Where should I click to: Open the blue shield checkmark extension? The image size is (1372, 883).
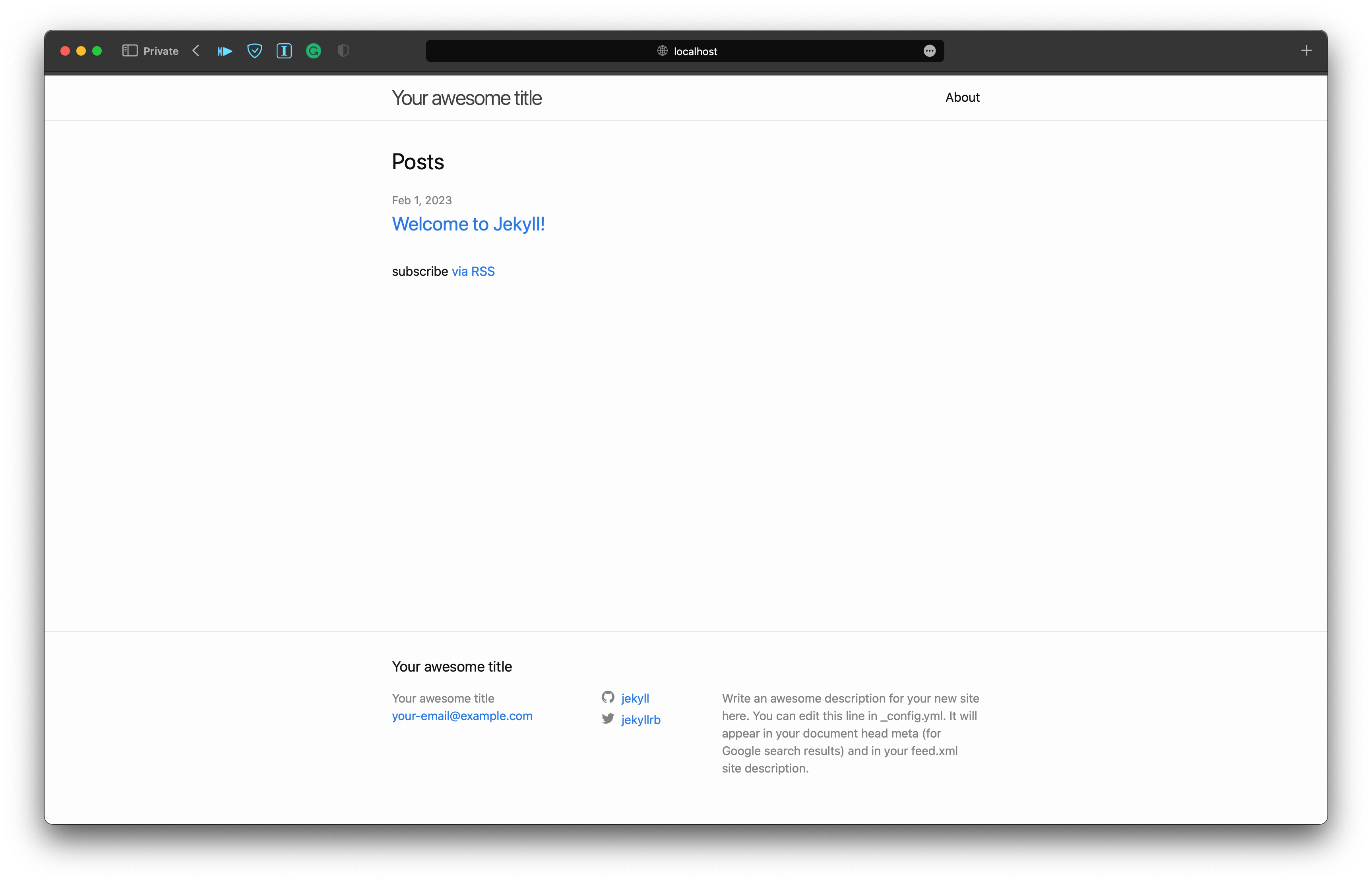point(254,51)
